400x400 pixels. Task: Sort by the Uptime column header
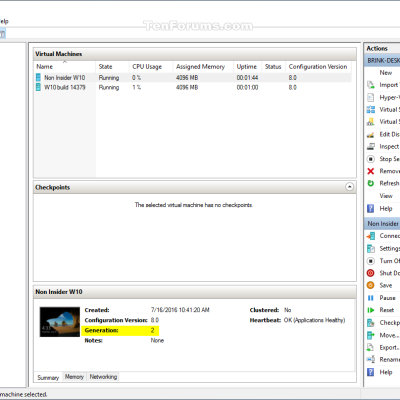[x=248, y=67]
